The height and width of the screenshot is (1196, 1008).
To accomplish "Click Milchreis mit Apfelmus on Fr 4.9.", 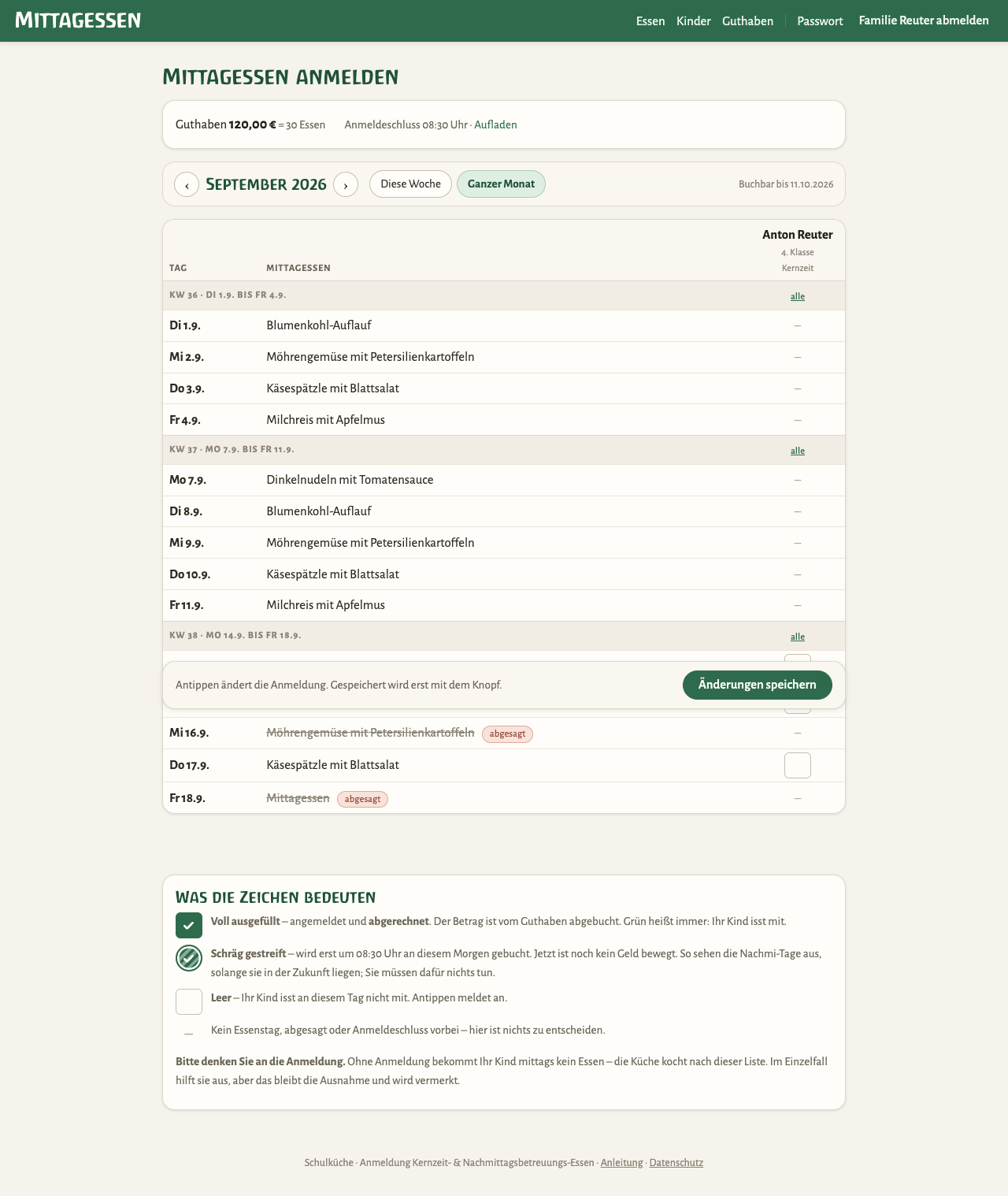I will click(x=326, y=420).
